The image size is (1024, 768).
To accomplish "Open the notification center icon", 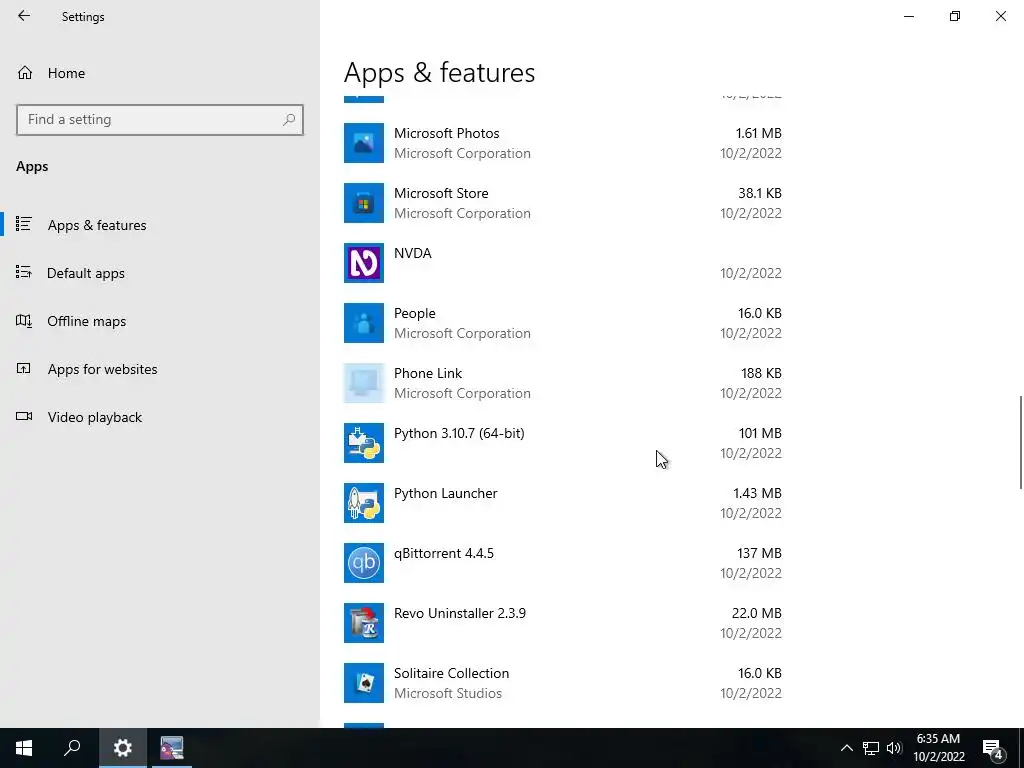I will (993, 748).
